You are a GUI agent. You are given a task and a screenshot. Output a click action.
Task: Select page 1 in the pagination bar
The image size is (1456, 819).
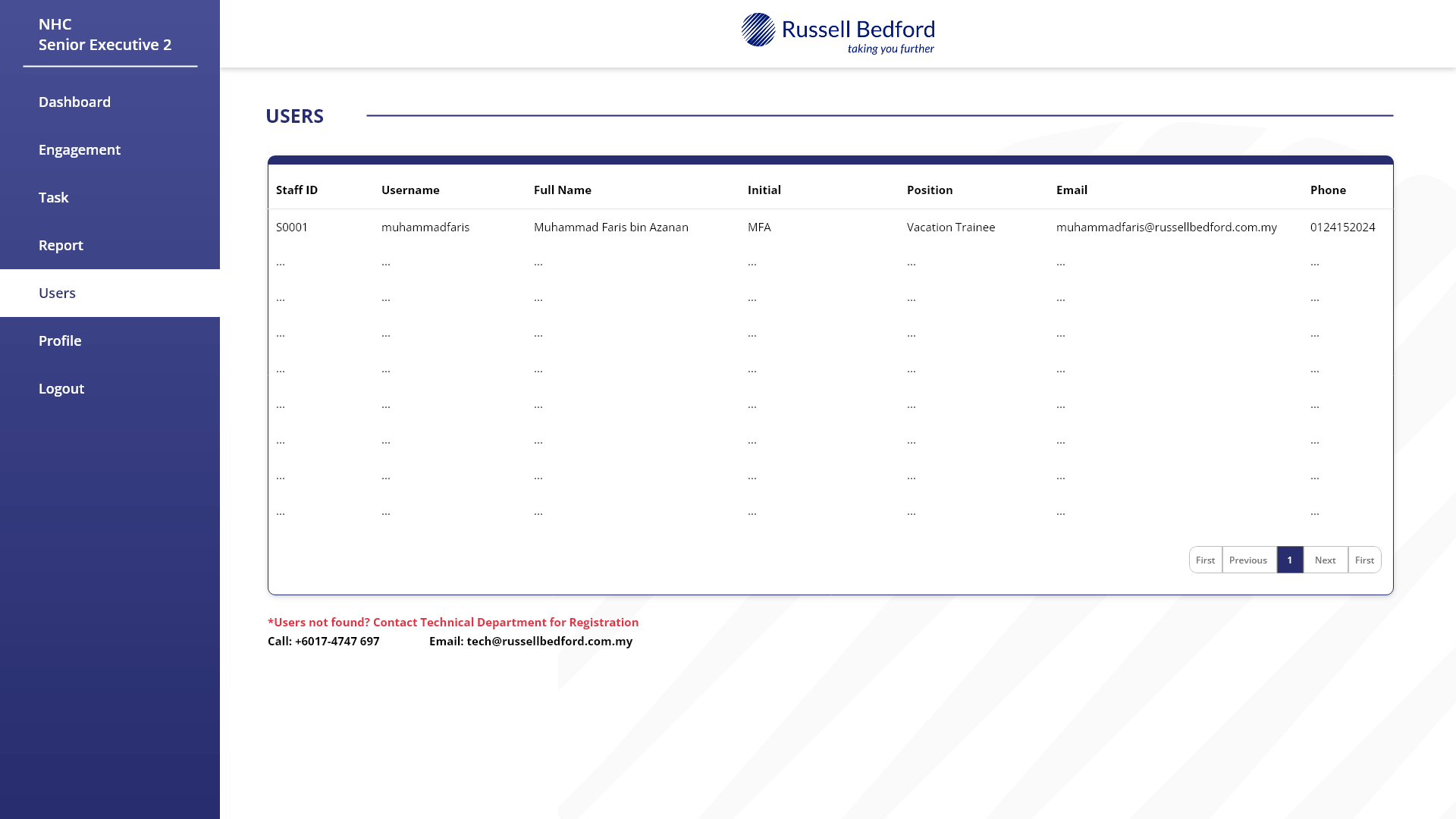pyautogui.click(x=1290, y=560)
